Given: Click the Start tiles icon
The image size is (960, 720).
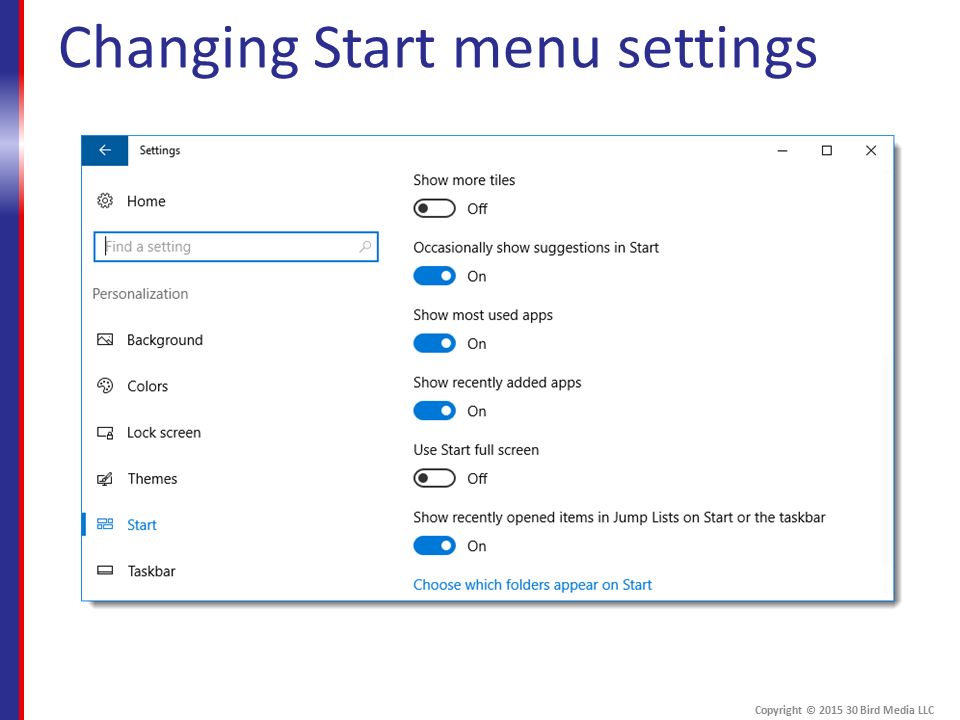Looking at the screenshot, I should pos(105,524).
